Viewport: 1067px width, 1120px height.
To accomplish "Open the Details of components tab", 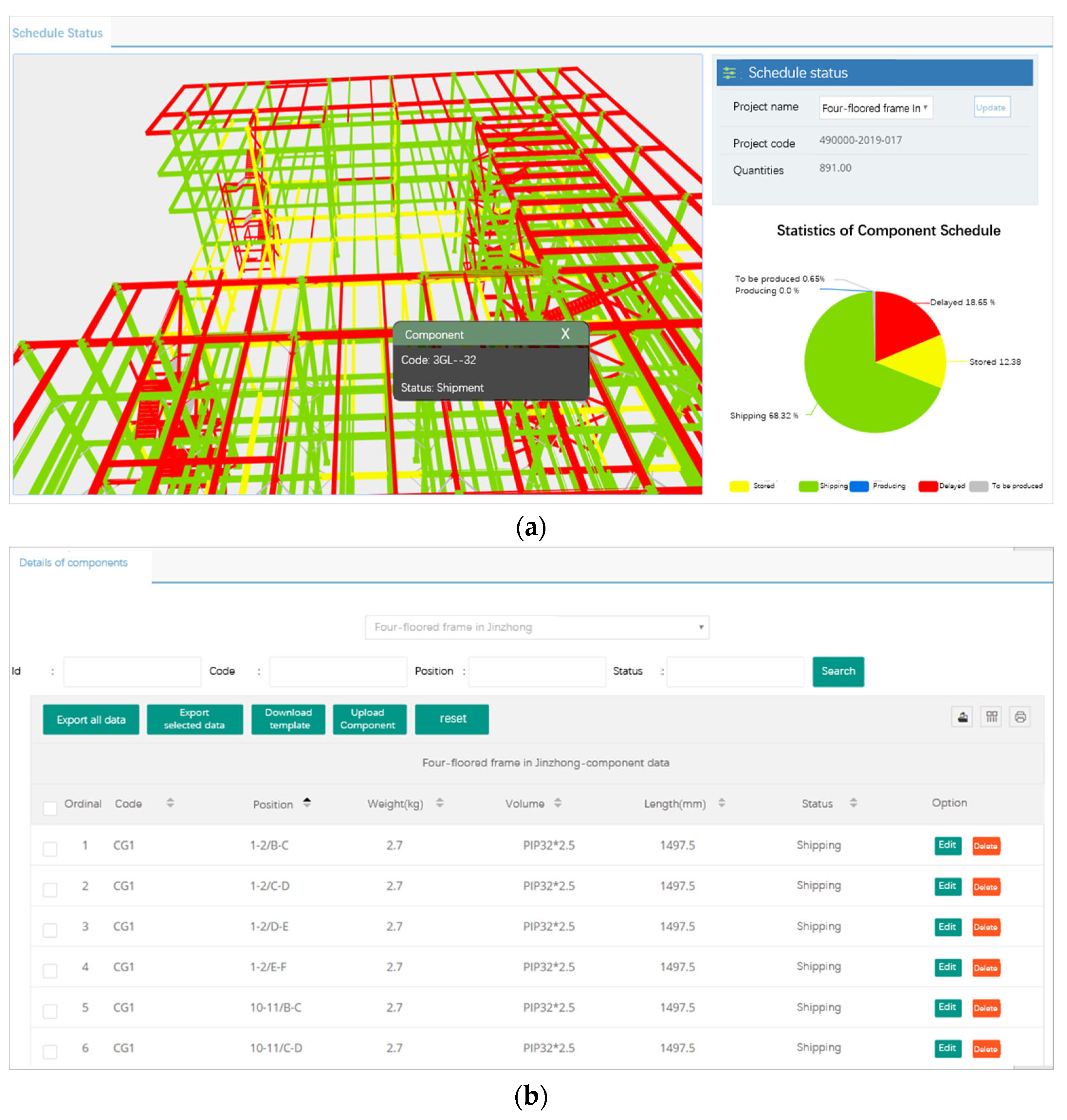I will (x=73, y=562).
